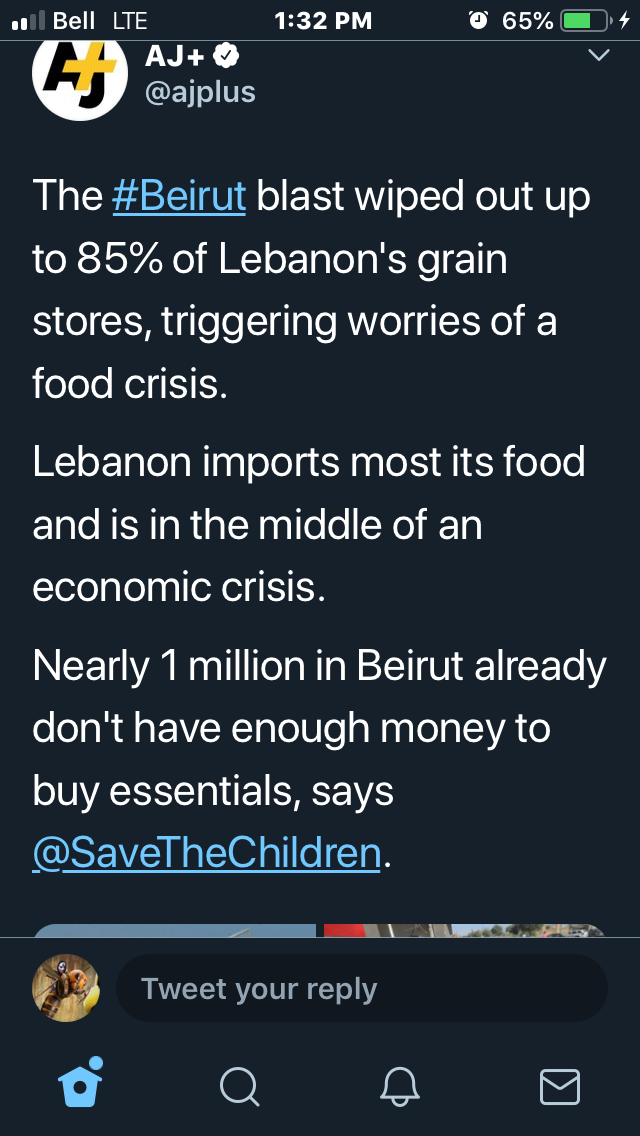Screen dimensions: 640x1136
Task: Tap the 1:32 PM status clock
Action: 323,21
